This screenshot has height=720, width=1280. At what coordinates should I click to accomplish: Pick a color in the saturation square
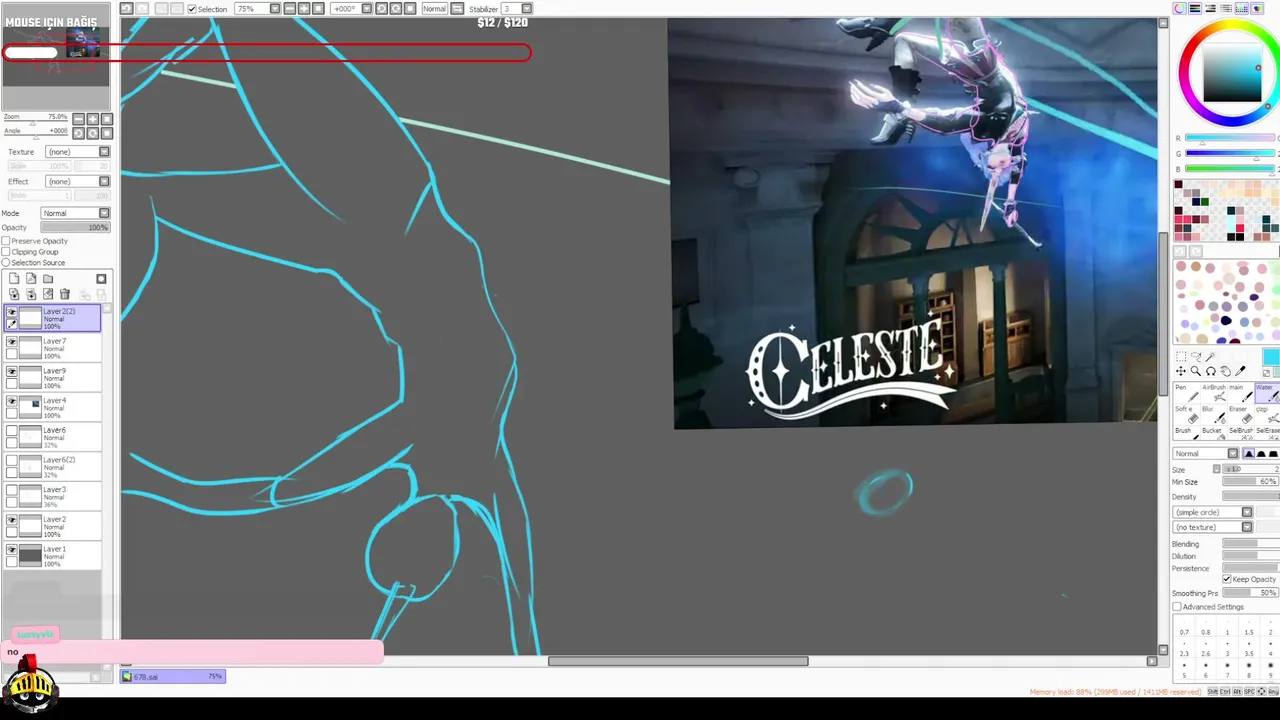point(1232,73)
